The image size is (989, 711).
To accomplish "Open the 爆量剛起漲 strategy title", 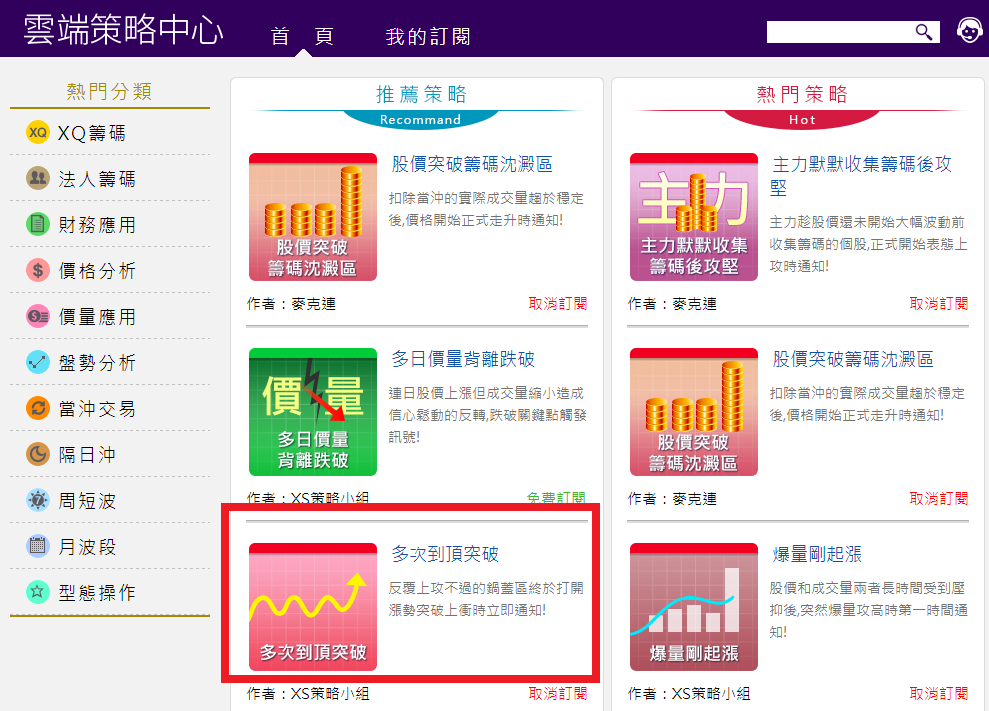I will 817,554.
